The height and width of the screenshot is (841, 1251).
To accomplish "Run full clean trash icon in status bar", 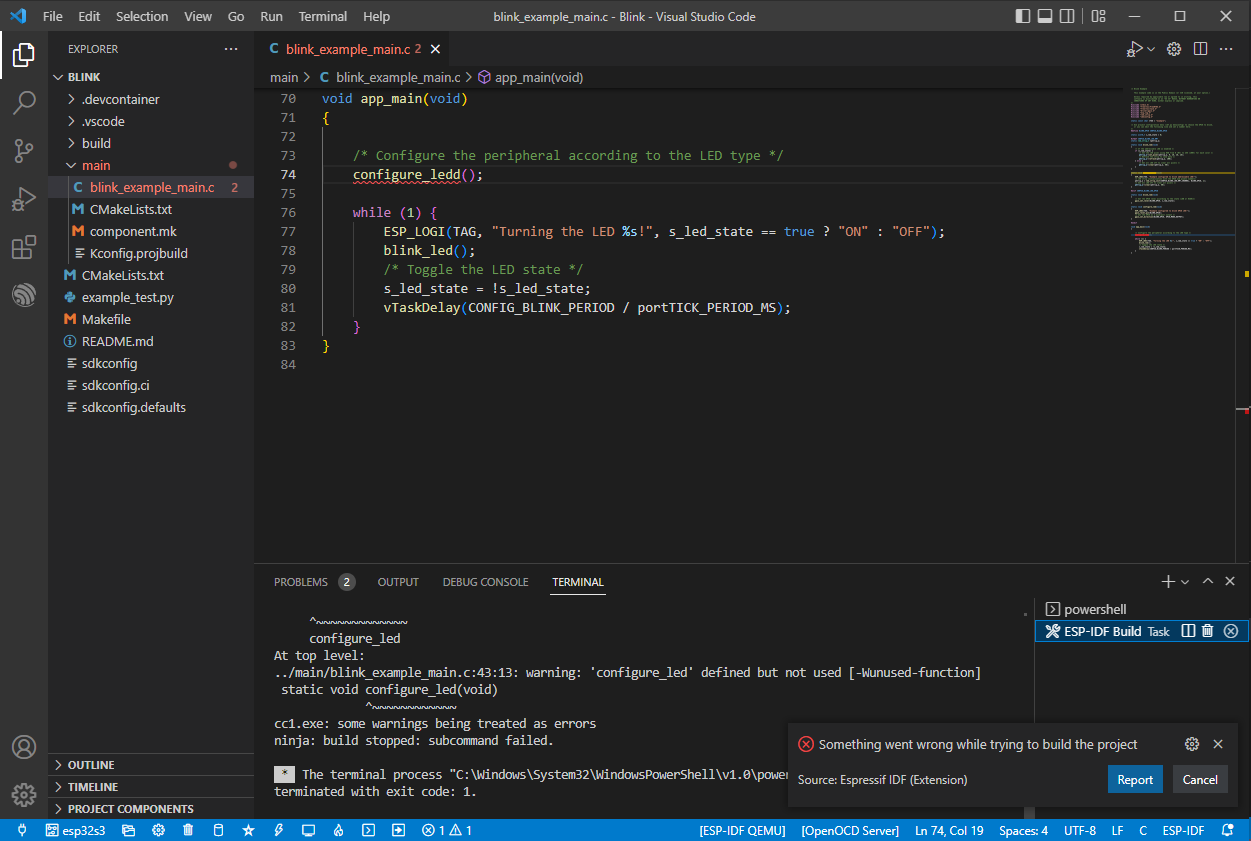I will click(x=188, y=830).
